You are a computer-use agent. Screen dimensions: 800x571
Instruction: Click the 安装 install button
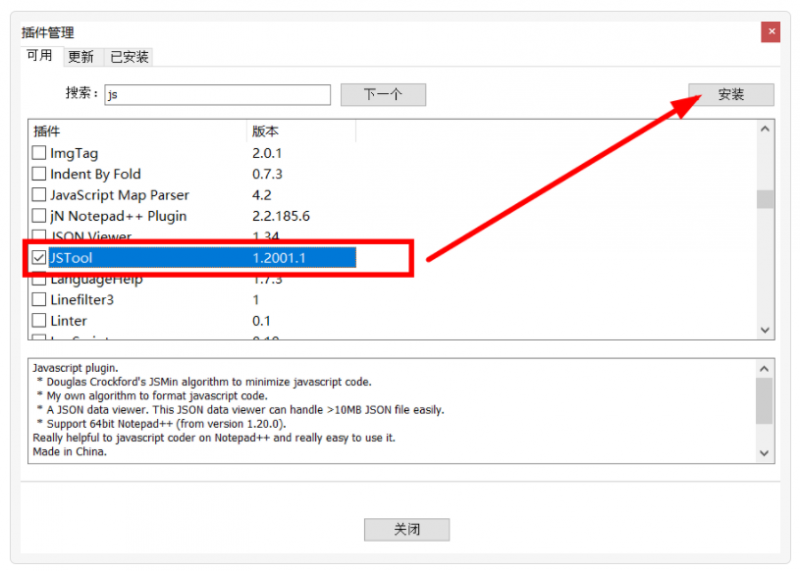click(731, 94)
